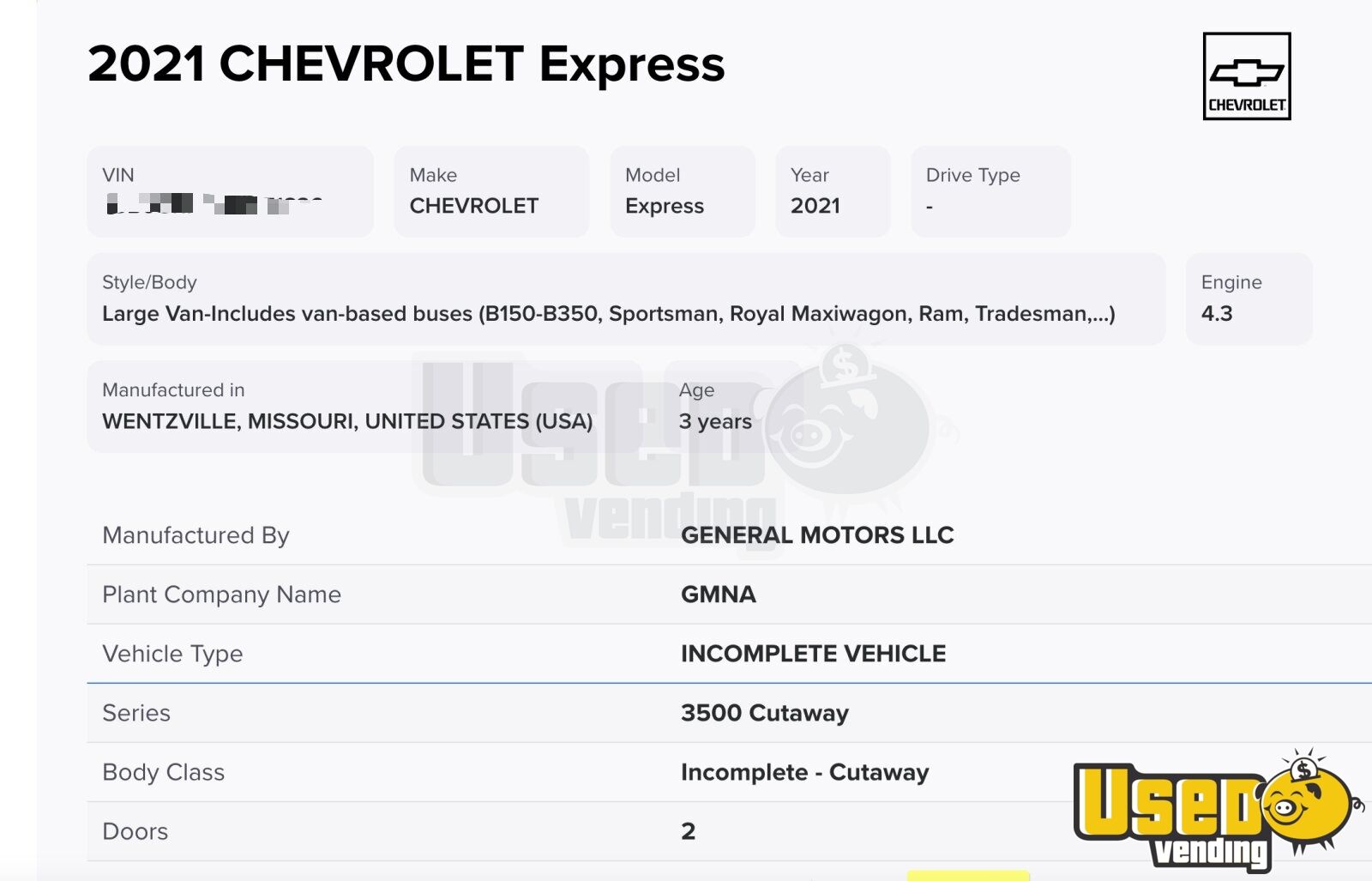Click the Chevrolet bowtie logo
Image resolution: width=1372 pixels, height=881 pixels.
(x=1247, y=76)
